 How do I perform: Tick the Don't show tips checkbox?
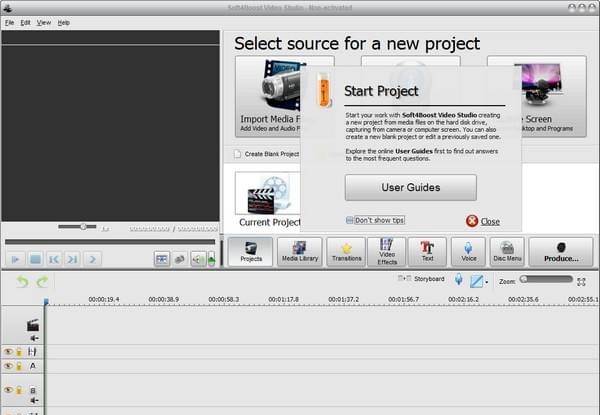pyautogui.click(x=349, y=220)
